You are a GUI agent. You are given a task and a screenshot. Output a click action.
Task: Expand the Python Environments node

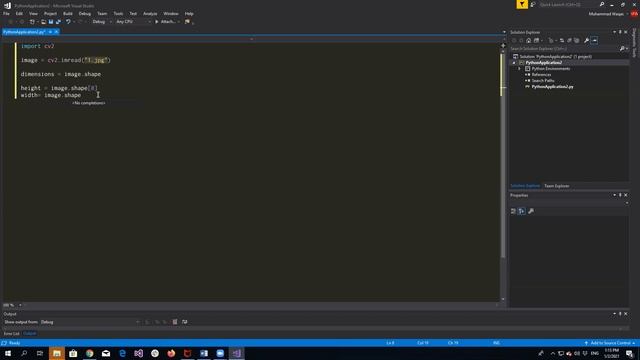tap(520, 69)
